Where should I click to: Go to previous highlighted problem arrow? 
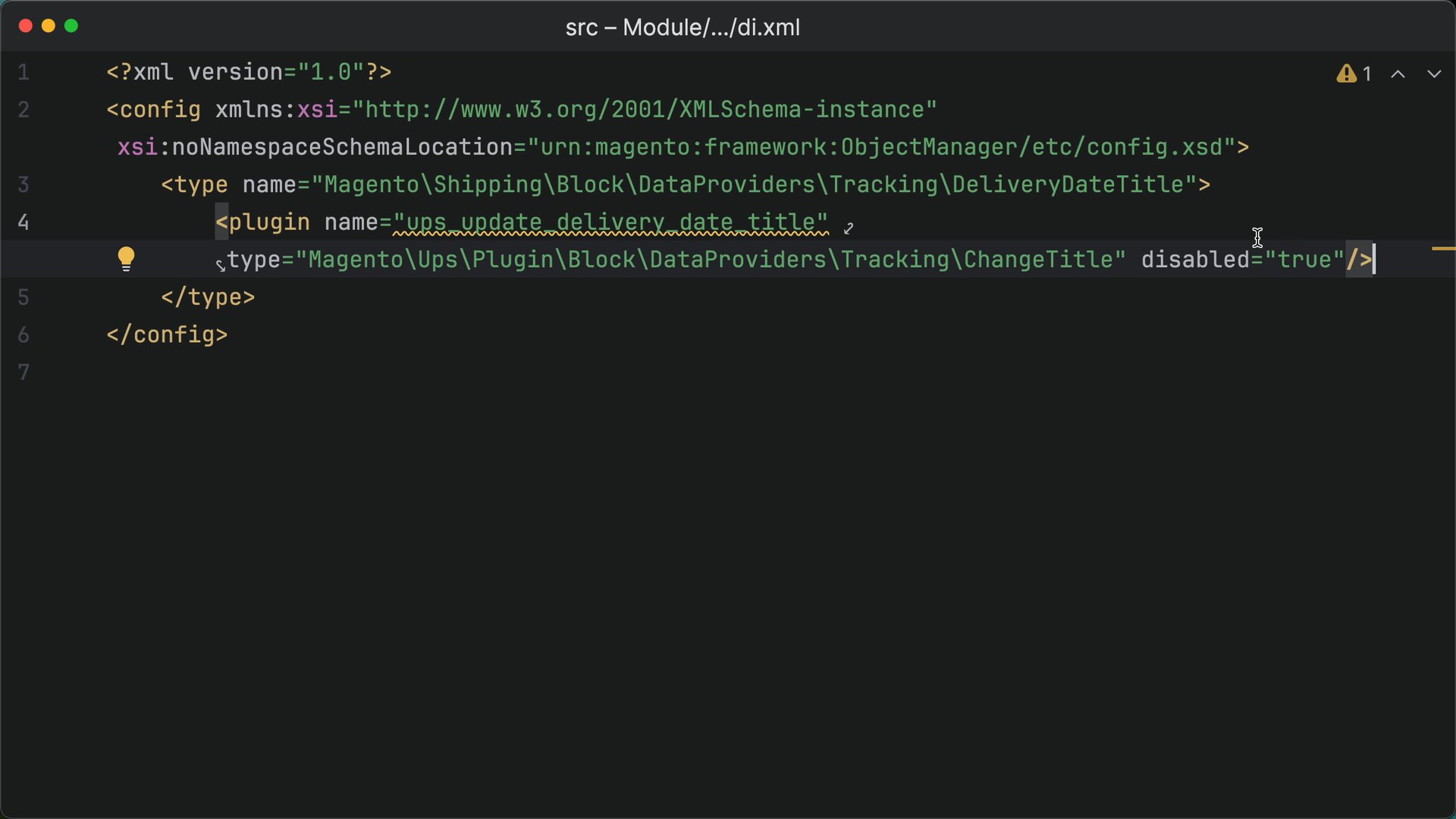pos(1398,74)
